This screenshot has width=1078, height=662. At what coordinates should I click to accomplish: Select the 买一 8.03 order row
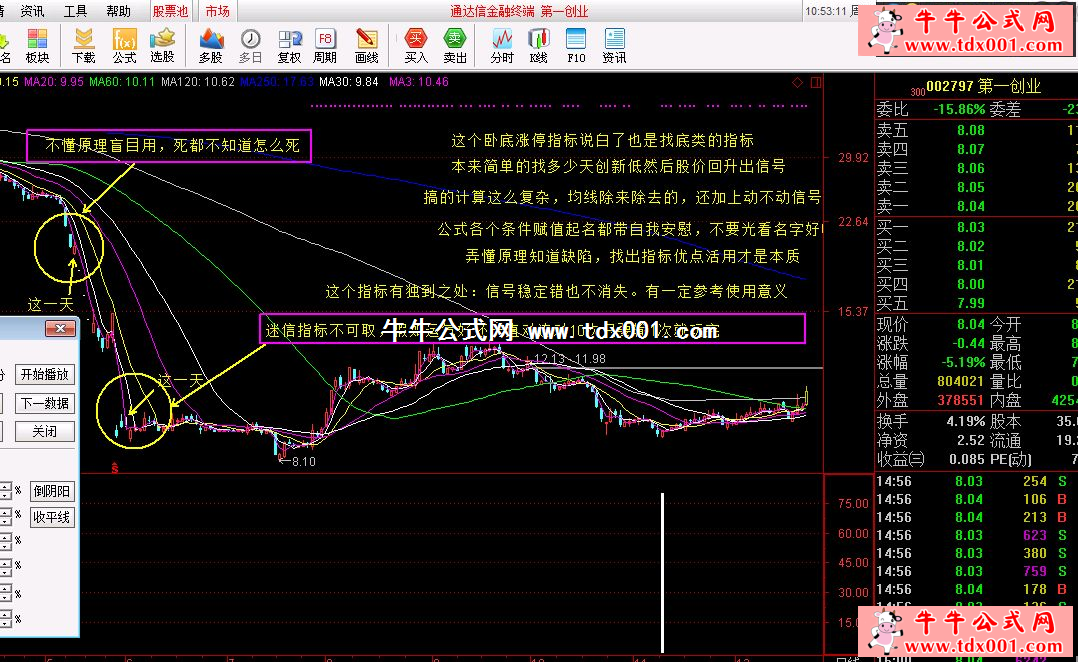pos(976,227)
